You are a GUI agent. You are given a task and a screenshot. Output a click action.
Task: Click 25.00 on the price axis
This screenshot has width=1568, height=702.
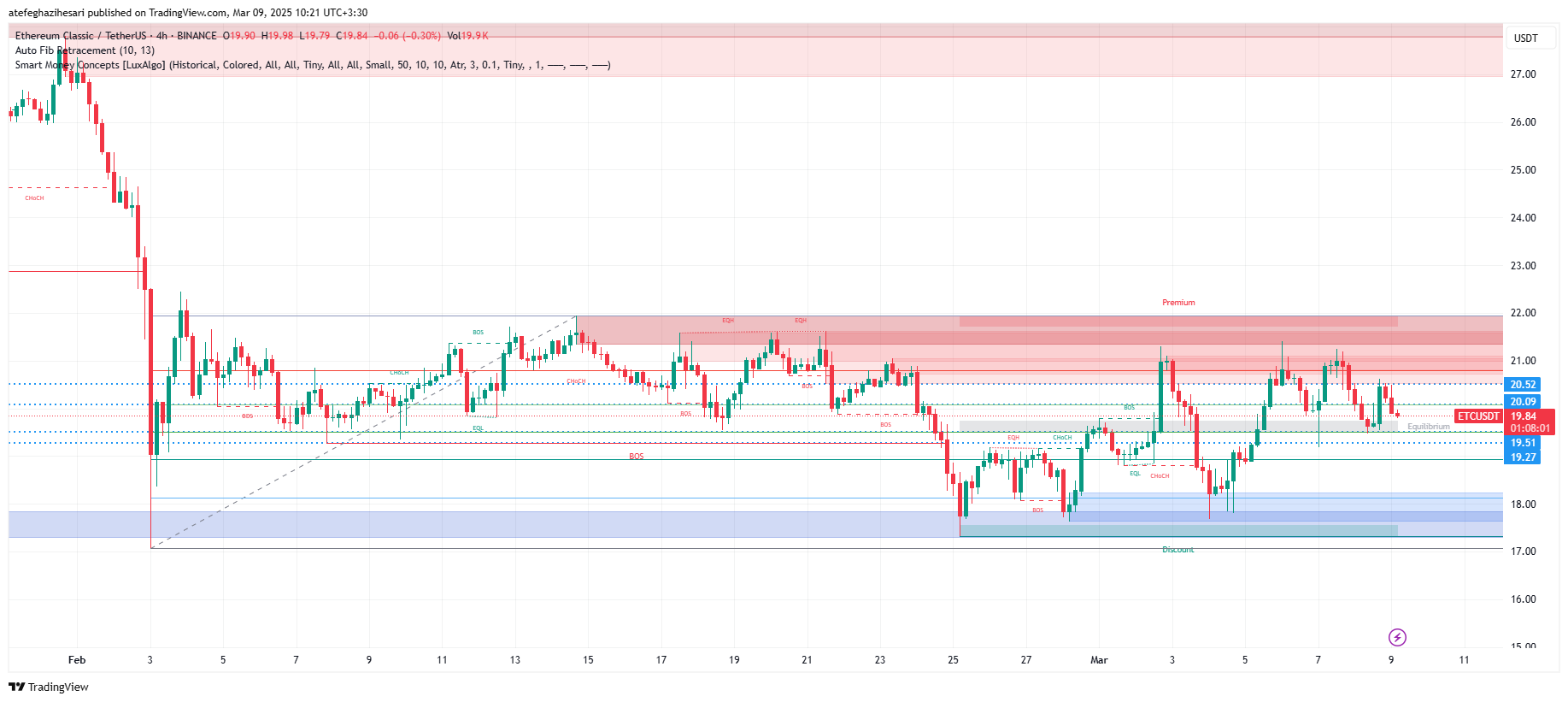pos(1523,170)
